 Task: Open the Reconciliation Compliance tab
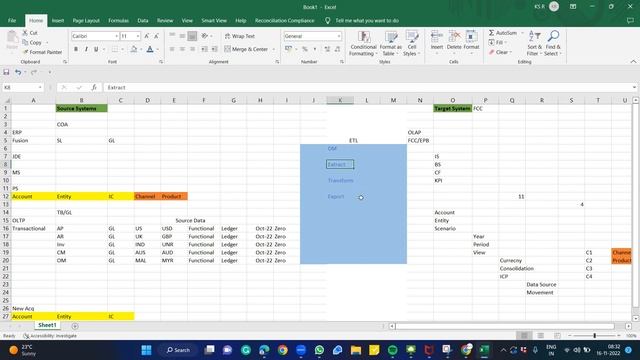[284, 20]
